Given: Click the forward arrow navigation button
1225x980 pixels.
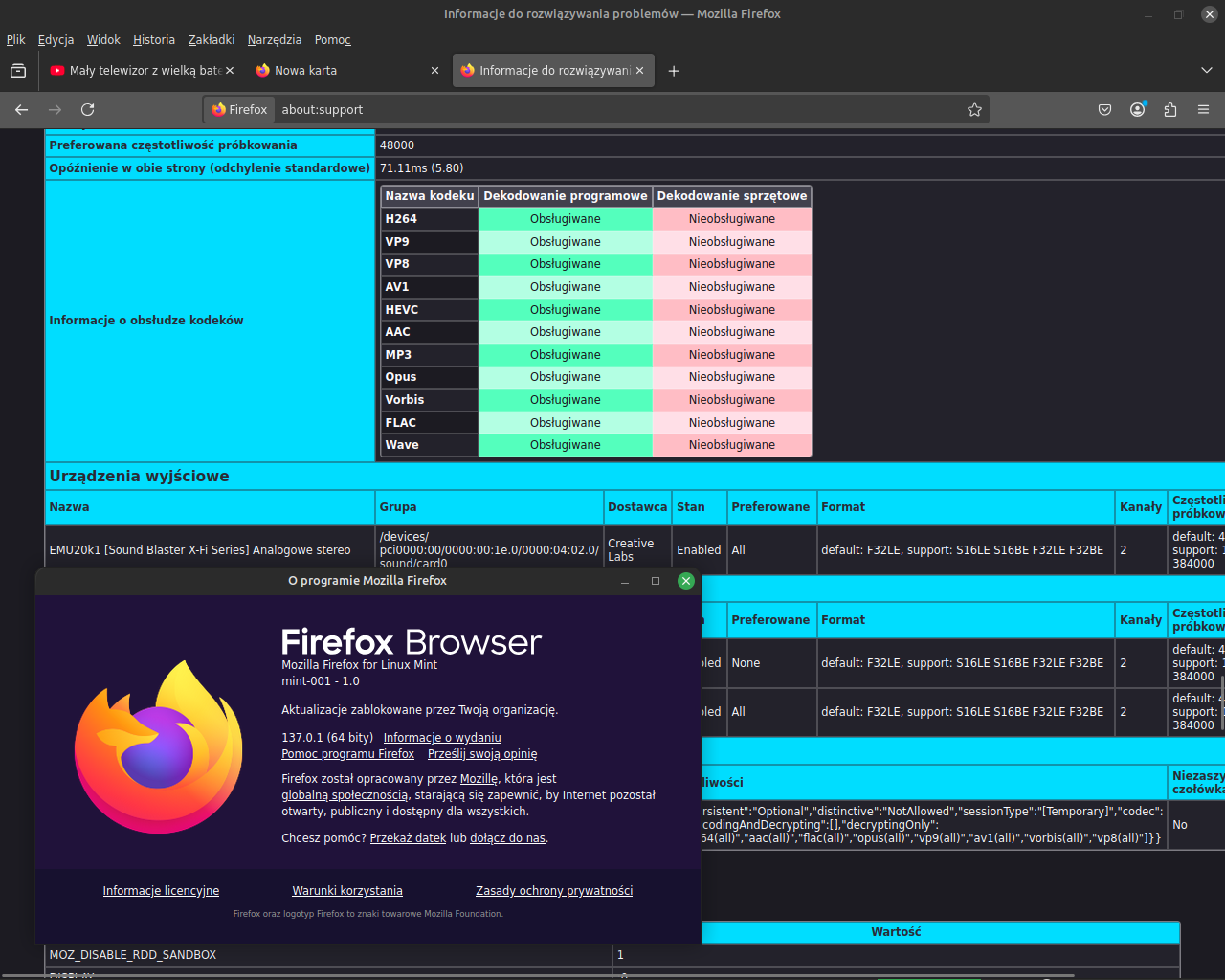Looking at the screenshot, I should click(x=55, y=110).
